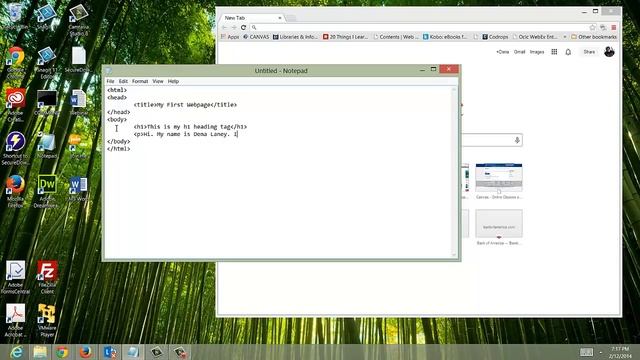
Task: Open the VMware Player desktop icon
Action: pos(47,320)
